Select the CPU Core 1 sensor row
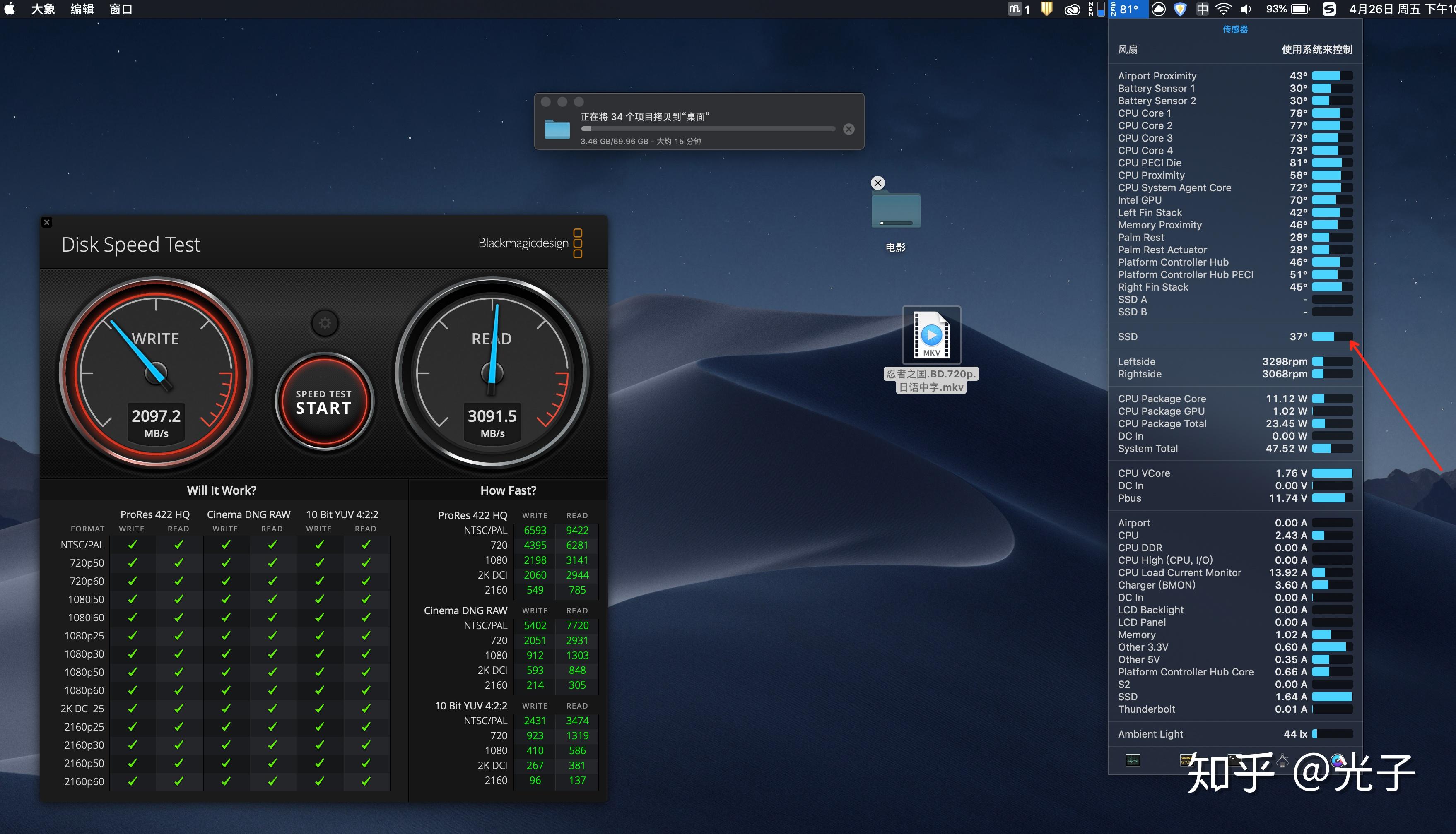The image size is (1456, 834). pos(1235,113)
